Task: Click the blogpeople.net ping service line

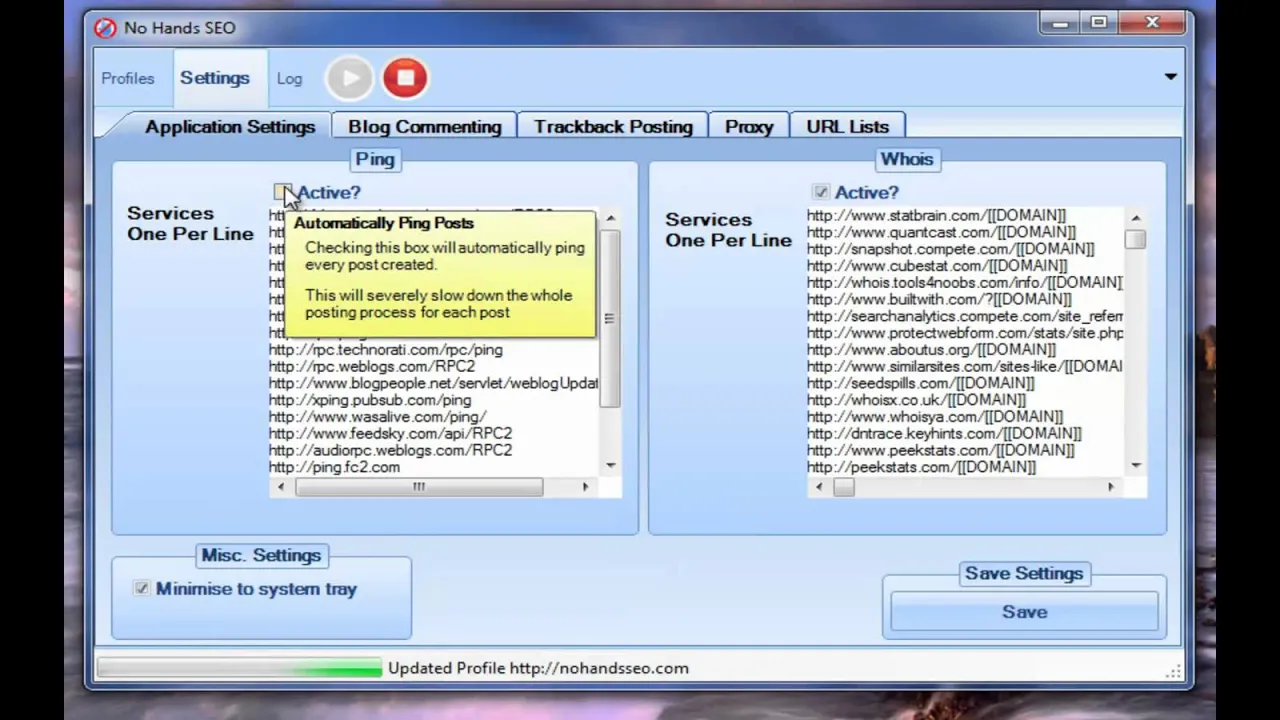Action: tap(433, 383)
